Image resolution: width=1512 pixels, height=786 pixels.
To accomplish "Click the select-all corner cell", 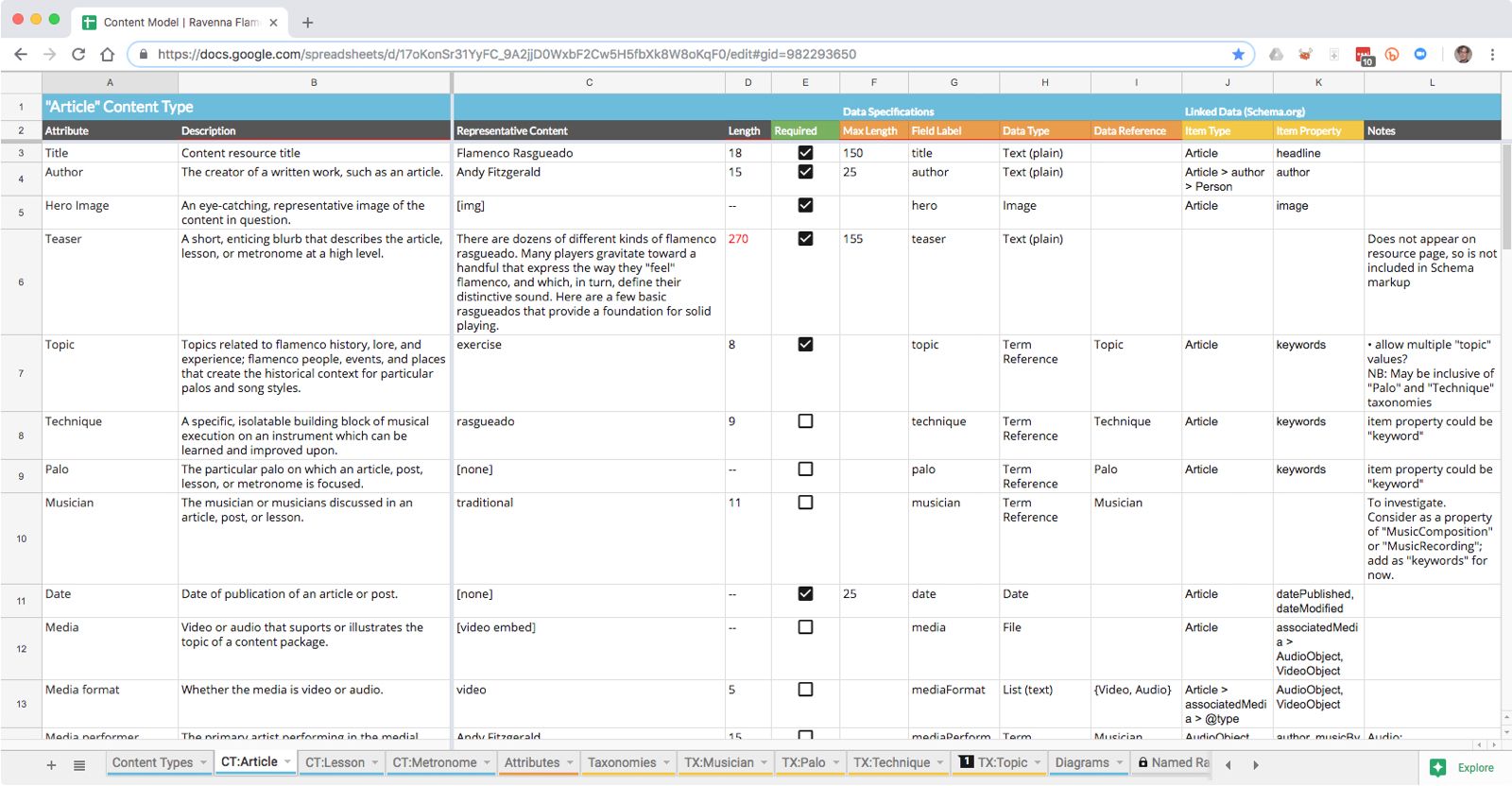I will click(x=21, y=82).
